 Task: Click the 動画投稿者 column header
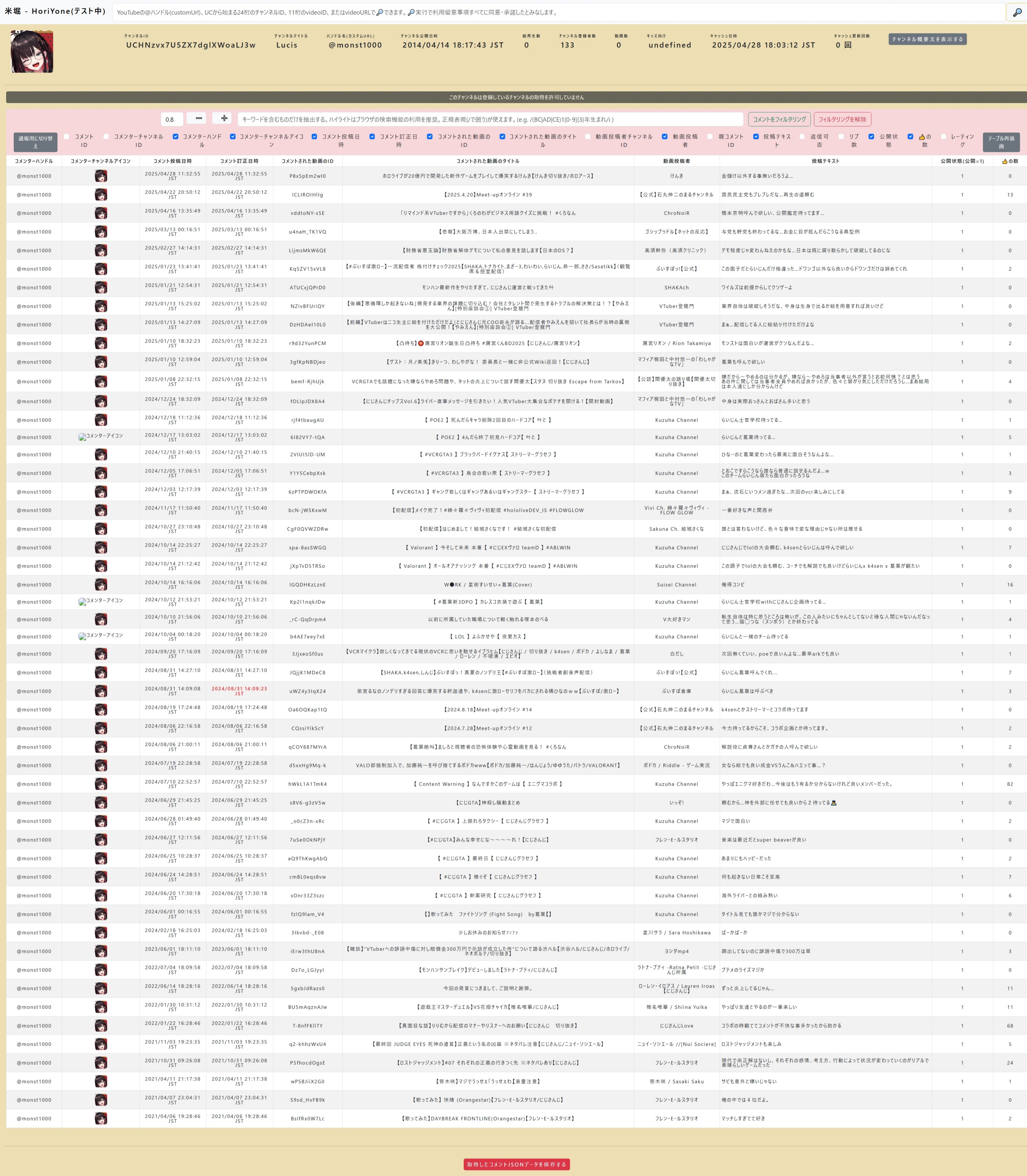pyautogui.click(x=676, y=161)
